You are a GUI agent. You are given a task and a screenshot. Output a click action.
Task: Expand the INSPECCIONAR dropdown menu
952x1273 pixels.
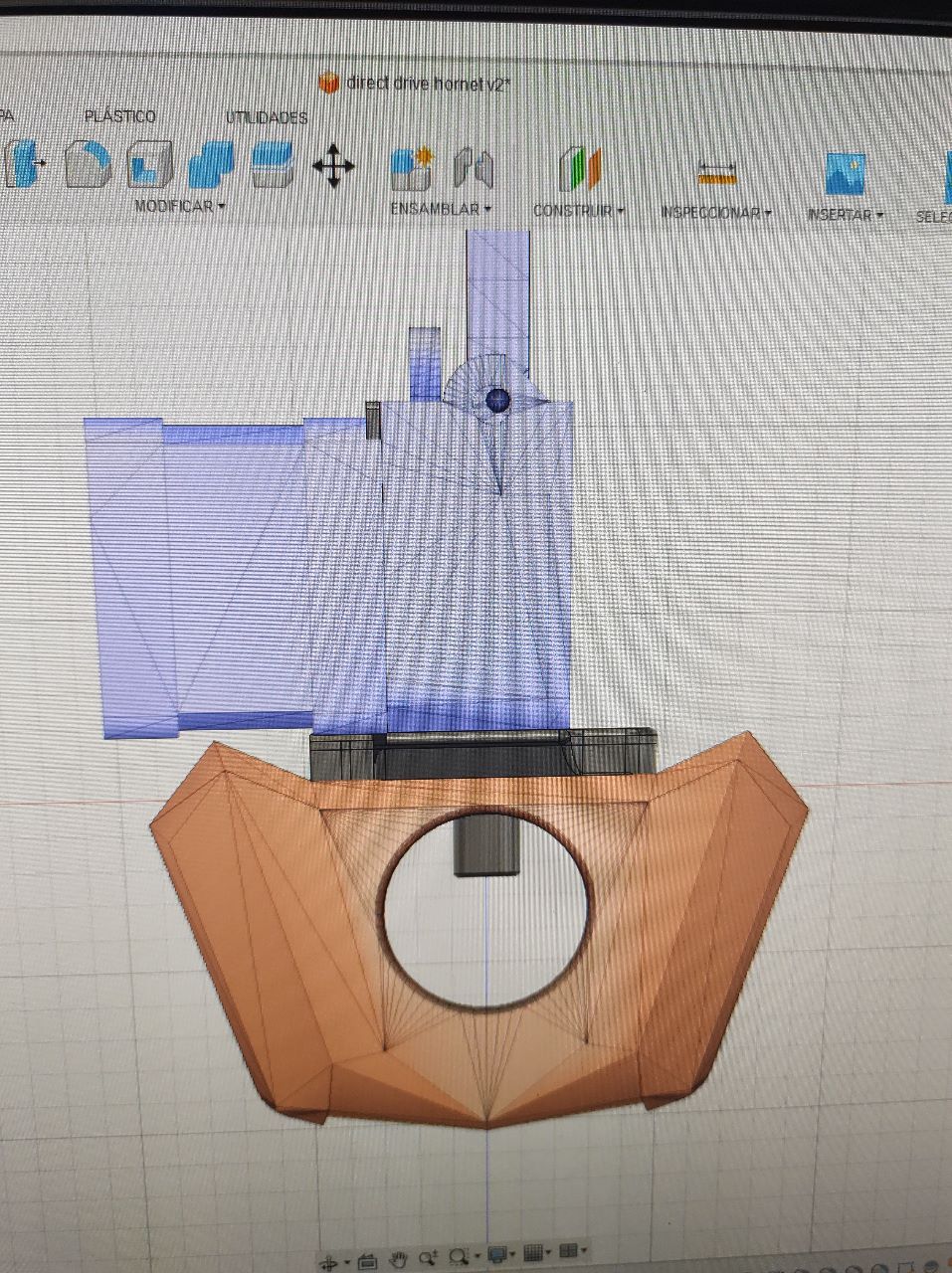(x=715, y=213)
